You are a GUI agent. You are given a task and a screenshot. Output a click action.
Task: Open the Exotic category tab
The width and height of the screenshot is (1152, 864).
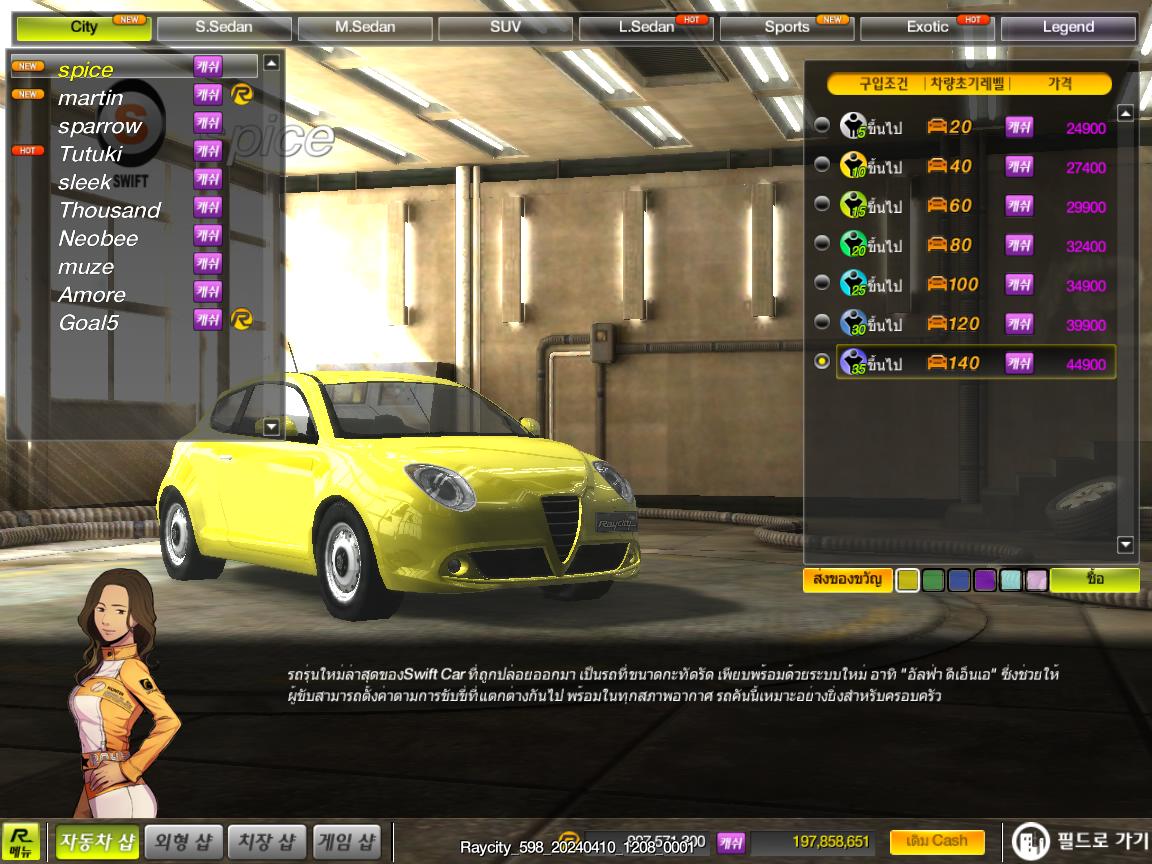[x=927, y=28]
